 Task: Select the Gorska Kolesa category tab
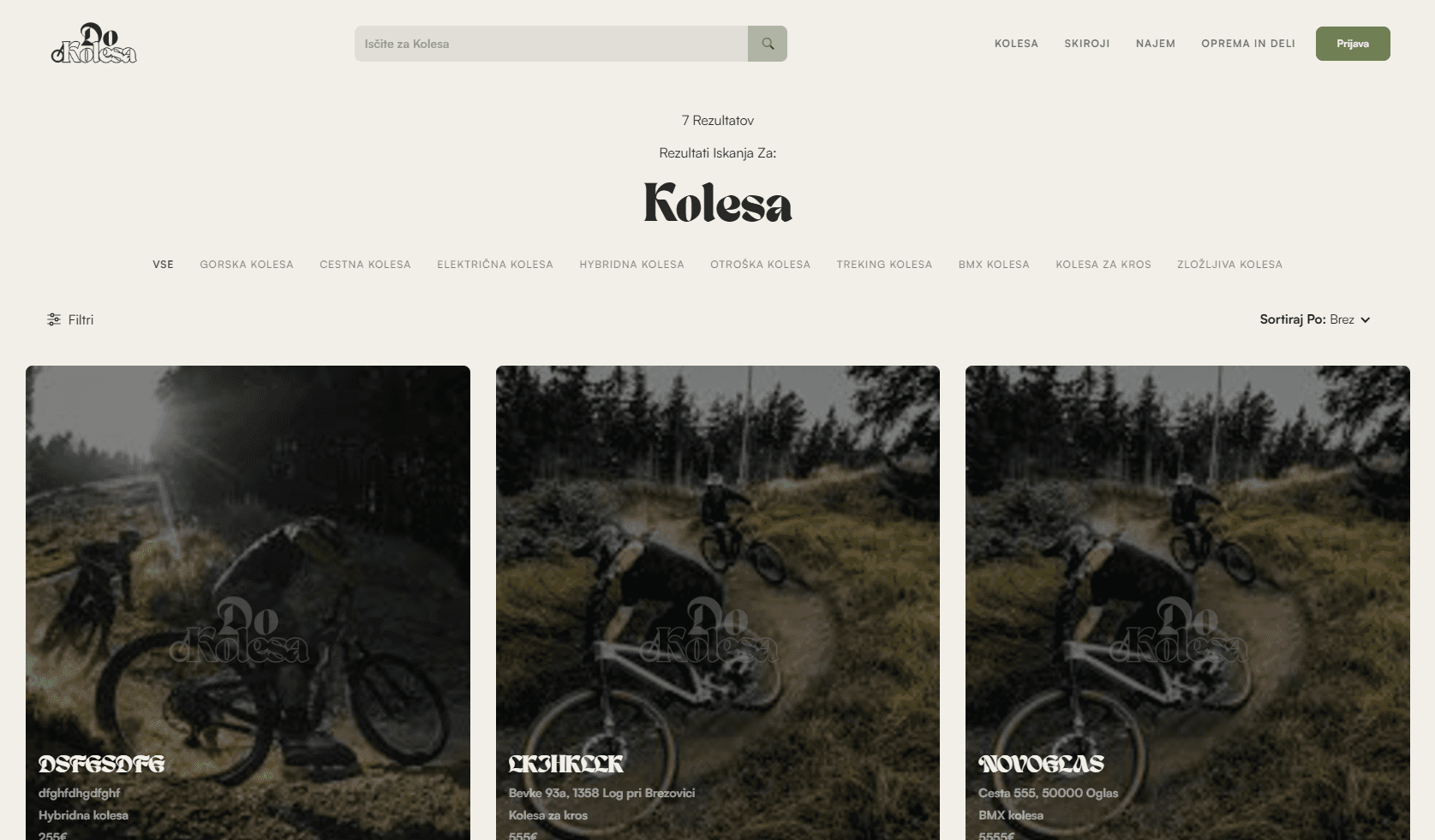pos(247,265)
